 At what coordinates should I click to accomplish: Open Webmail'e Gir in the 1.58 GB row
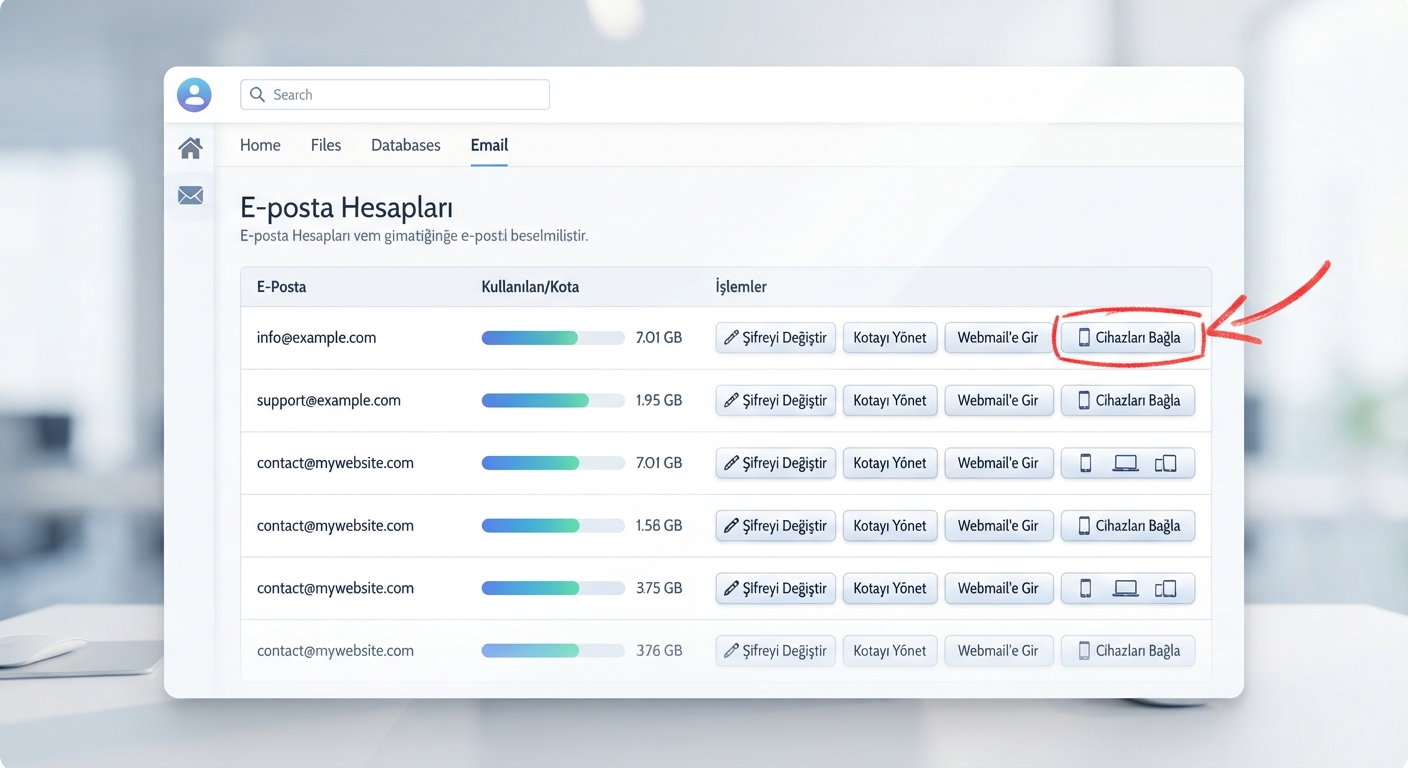pos(999,526)
